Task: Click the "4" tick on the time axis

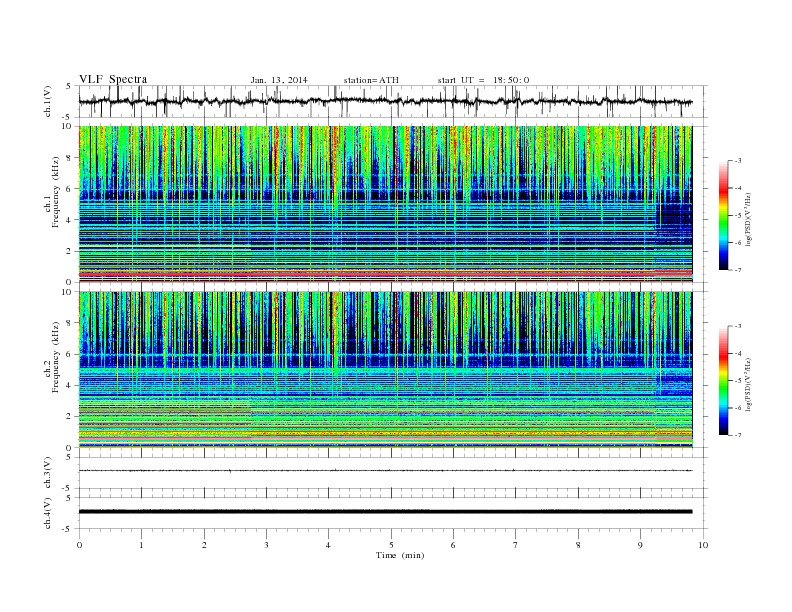Action: [x=328, y=545]
